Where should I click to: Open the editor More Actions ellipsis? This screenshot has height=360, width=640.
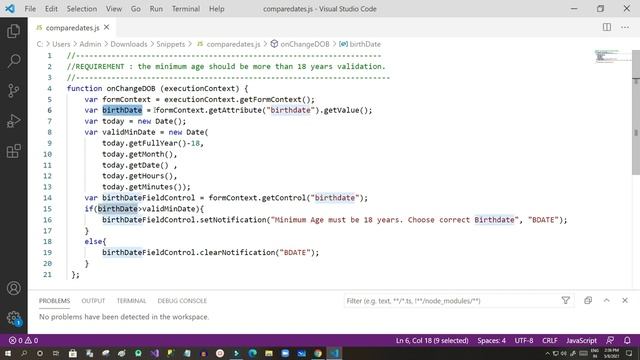pyautogui.click(x=625, y=27)
